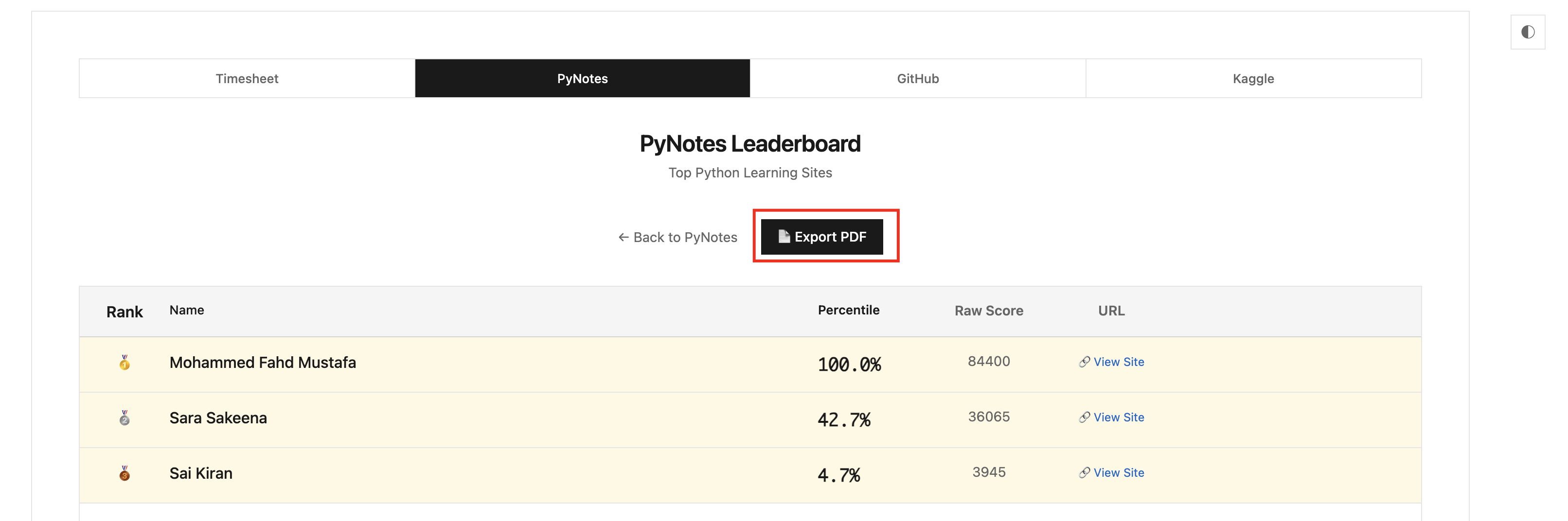Click the left arrow before Back to PyNotes
This screenshot has height=521, width=1568.
624,237
